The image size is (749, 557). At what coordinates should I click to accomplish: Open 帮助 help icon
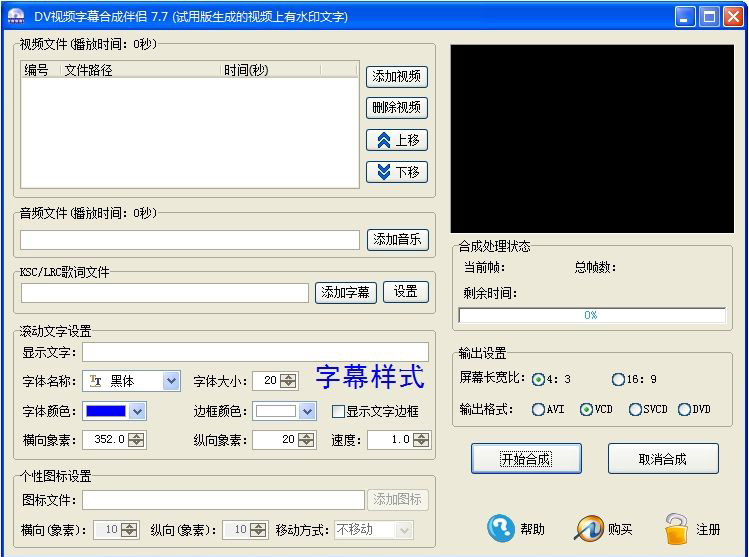(x=500, y=529)
